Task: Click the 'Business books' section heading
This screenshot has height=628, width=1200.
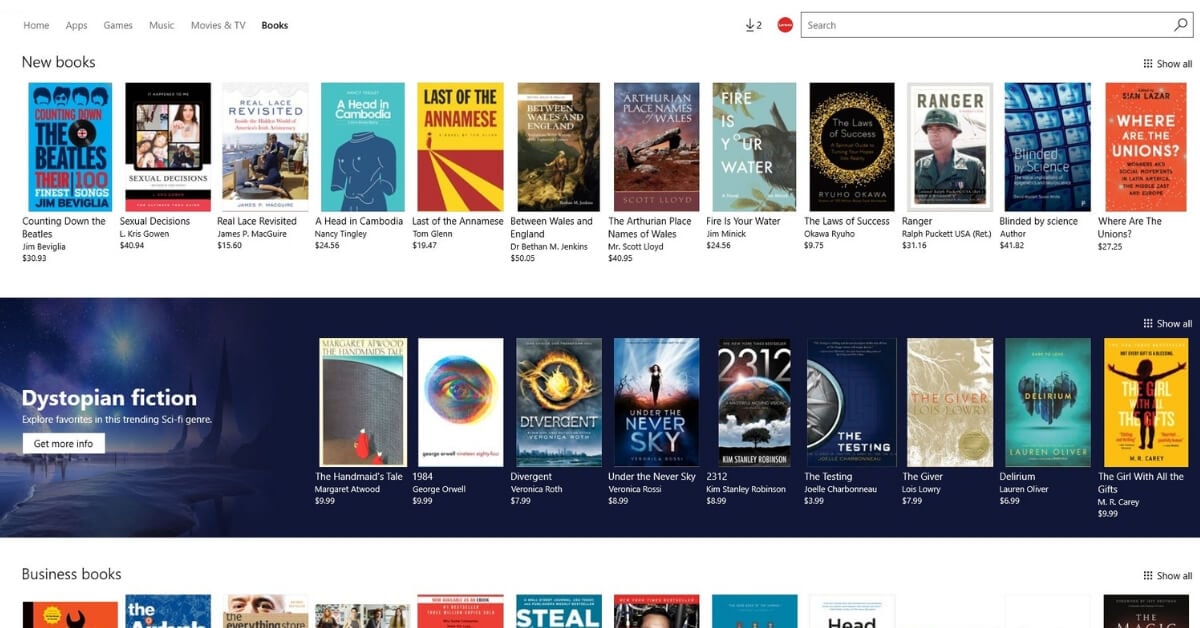Action: pyautogui.click(x=72, y=574)
